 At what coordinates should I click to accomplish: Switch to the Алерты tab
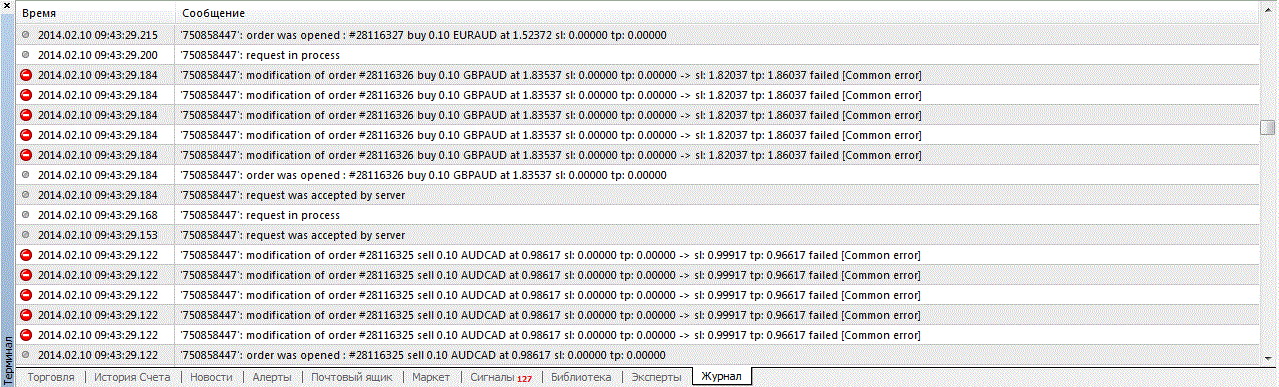pos(272,377)
